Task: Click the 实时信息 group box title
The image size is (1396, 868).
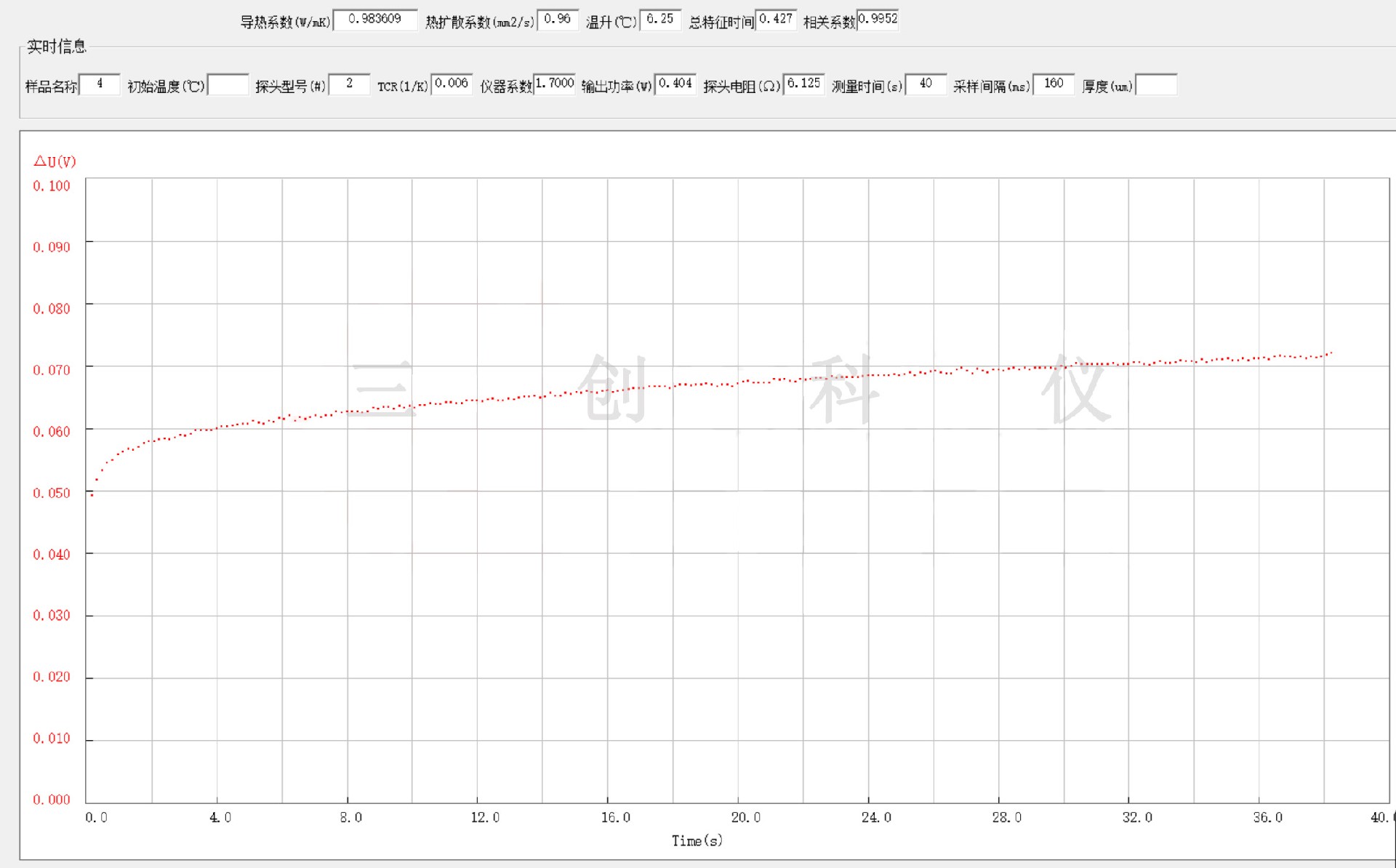Action: pos(56,47)
